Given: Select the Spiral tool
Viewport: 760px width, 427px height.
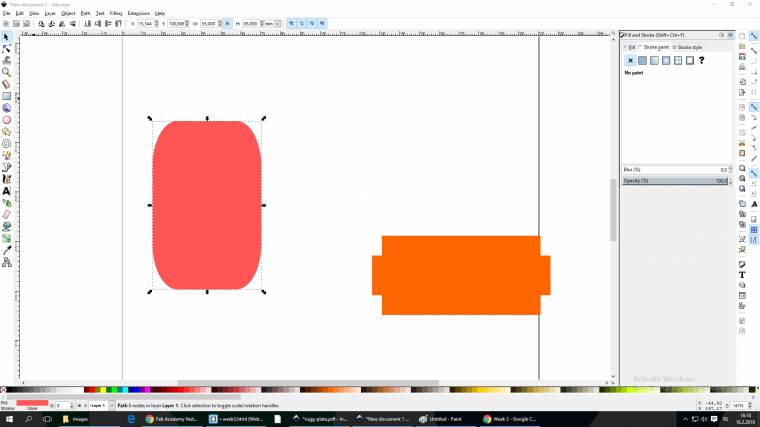Looking at the screenshot, I should [x=6, y=143].
